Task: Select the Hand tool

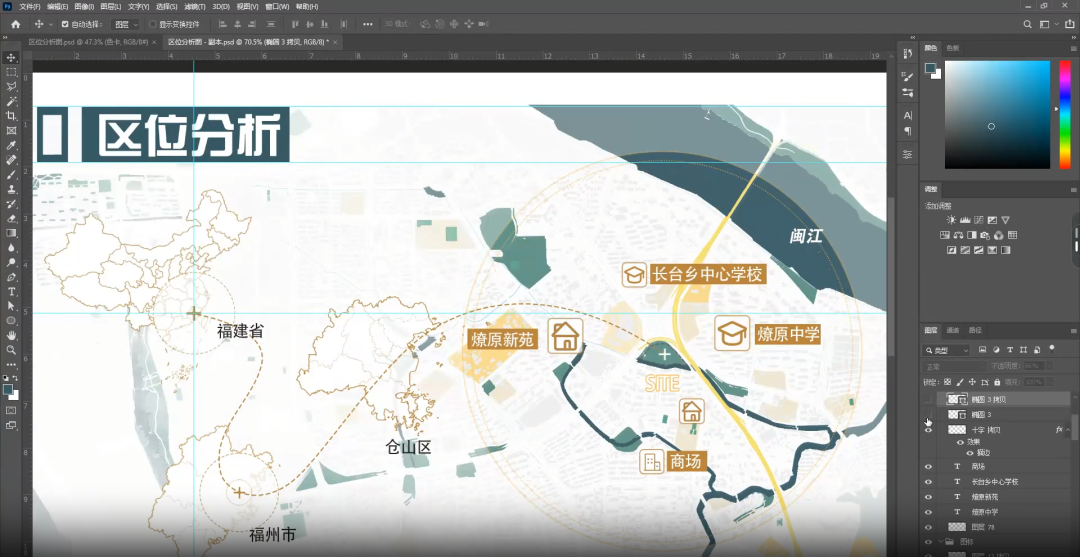Action: coord(11,335)
